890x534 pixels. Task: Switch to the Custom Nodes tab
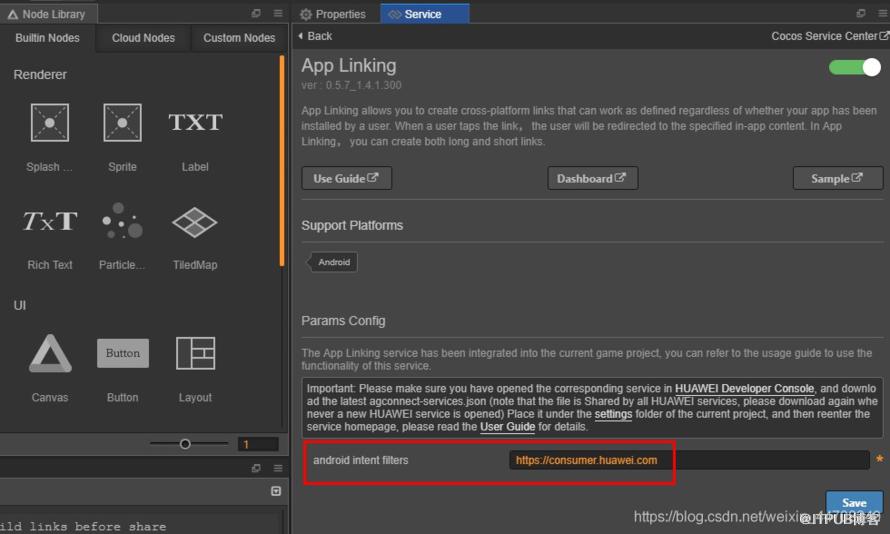pos(239,38)
